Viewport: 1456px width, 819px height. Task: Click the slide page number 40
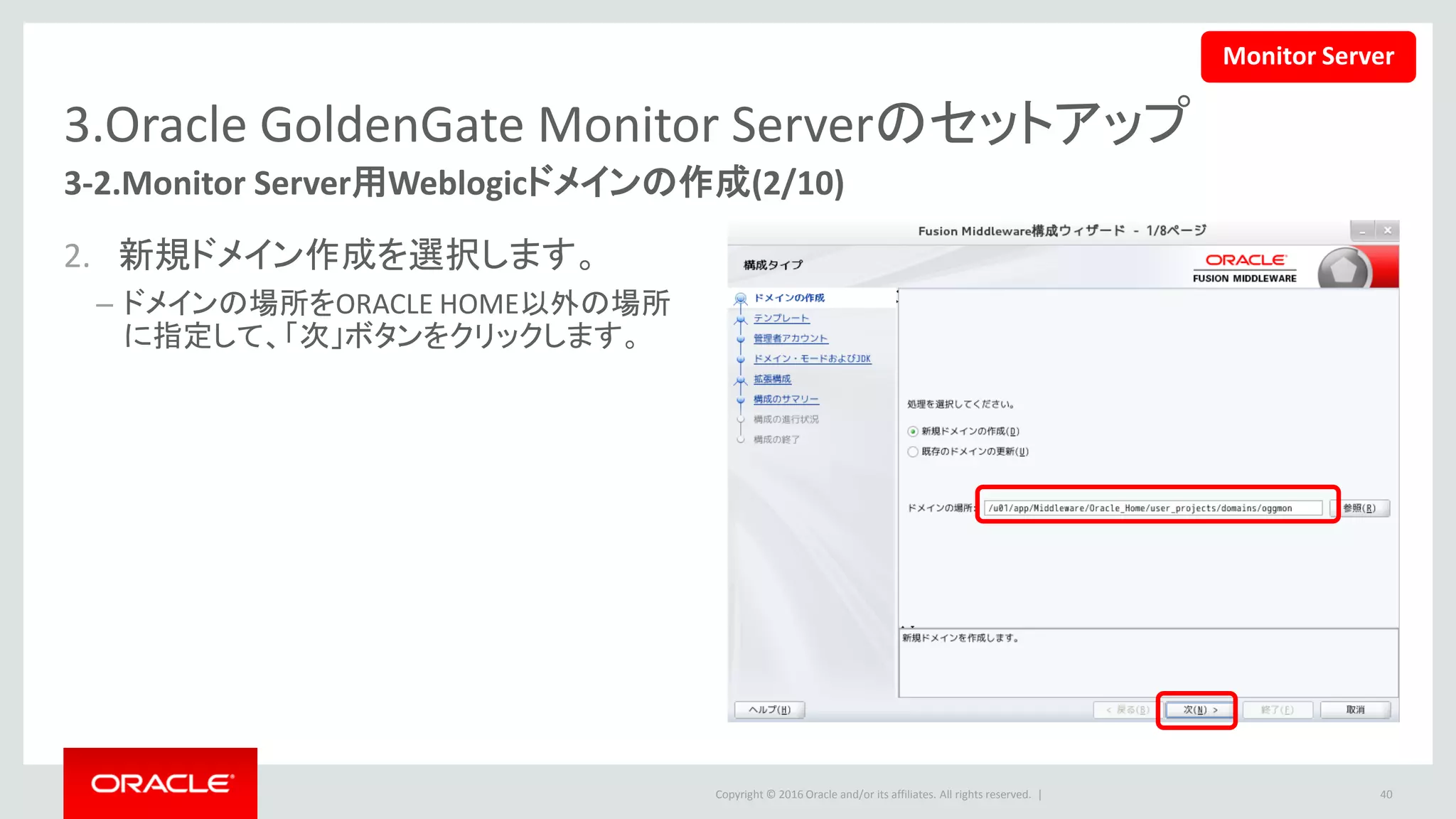(1386, 794)
